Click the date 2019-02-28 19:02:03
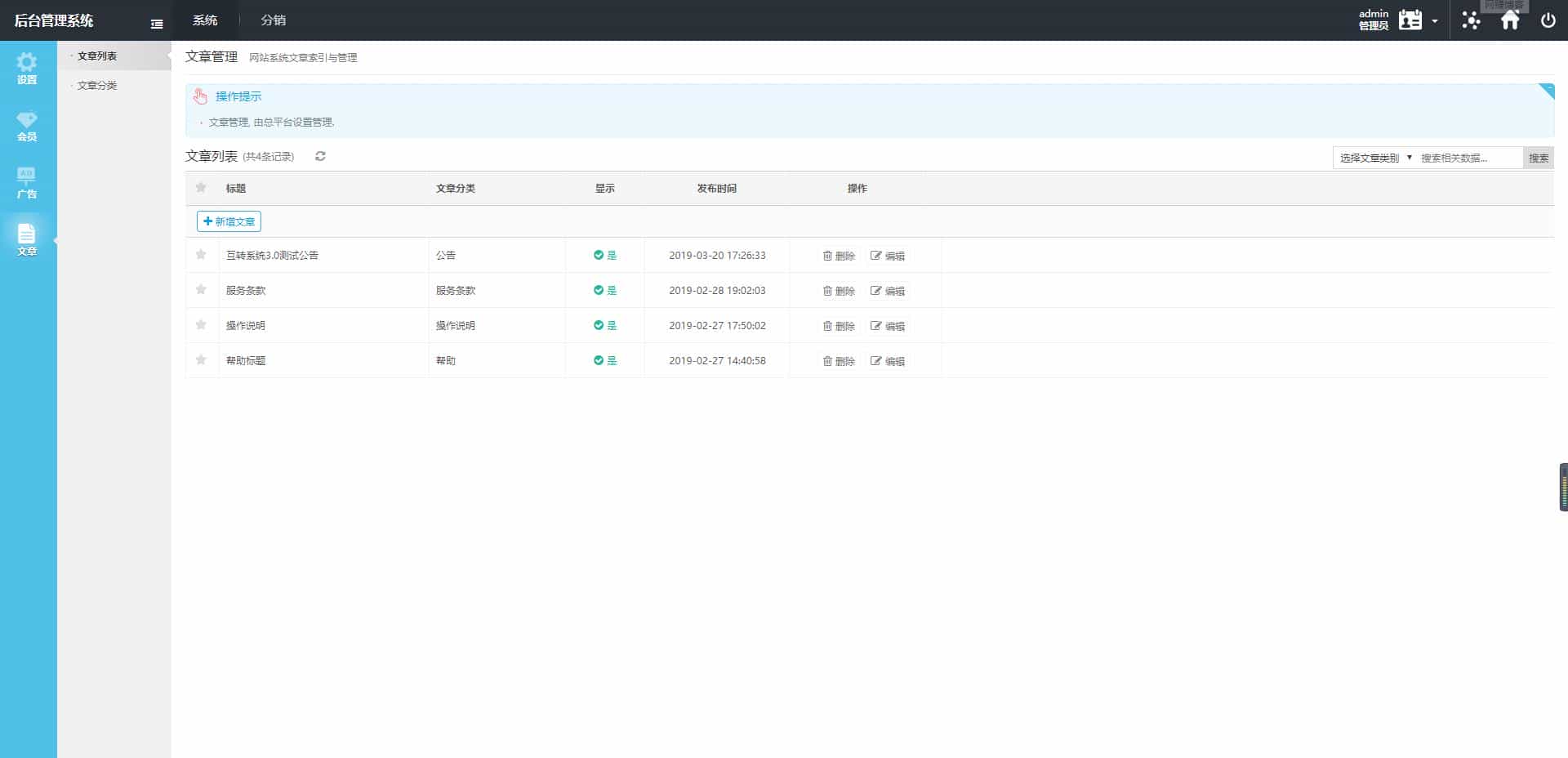This screenshot has height=758, width=1568. [x=717, y=291]
